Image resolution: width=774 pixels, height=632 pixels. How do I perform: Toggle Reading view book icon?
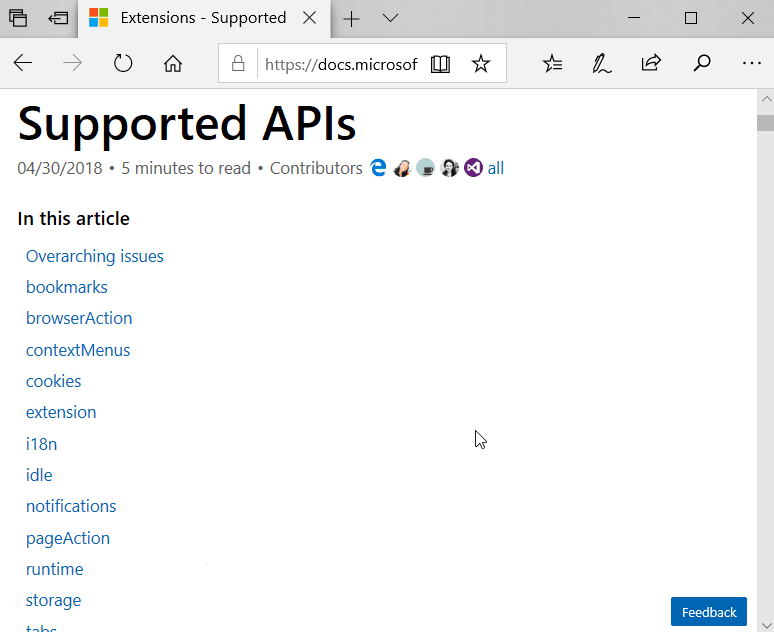(440, 64)
